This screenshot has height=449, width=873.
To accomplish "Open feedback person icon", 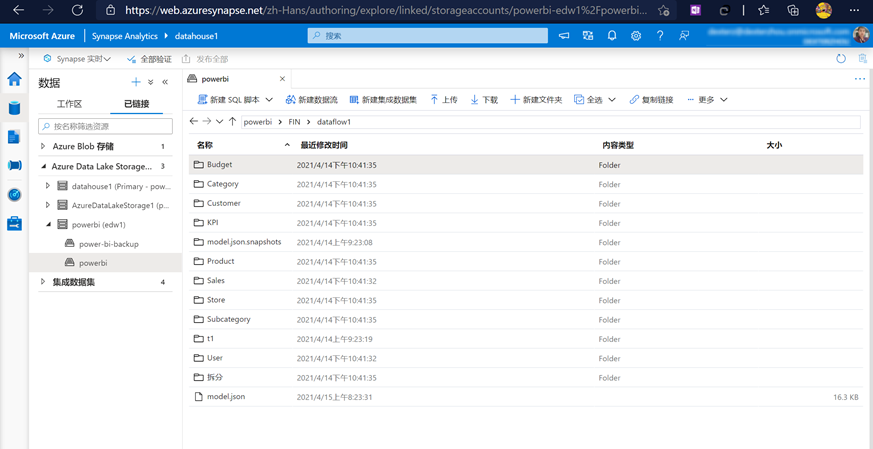I will (684, 36).
